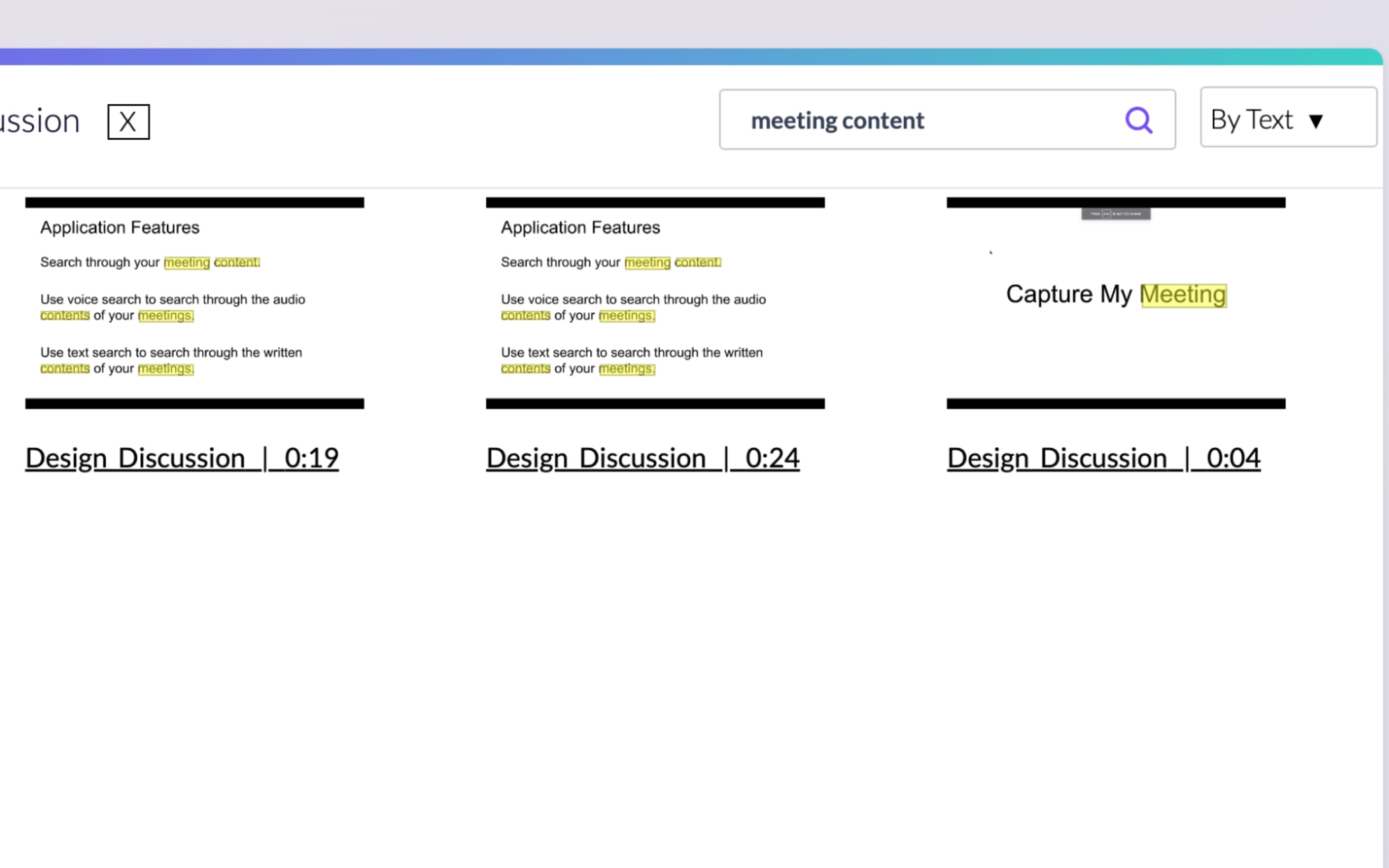This screenshot has width=1389, height=868.
Task: Clear the 'meeting content' search query
Action: [128, 121]
